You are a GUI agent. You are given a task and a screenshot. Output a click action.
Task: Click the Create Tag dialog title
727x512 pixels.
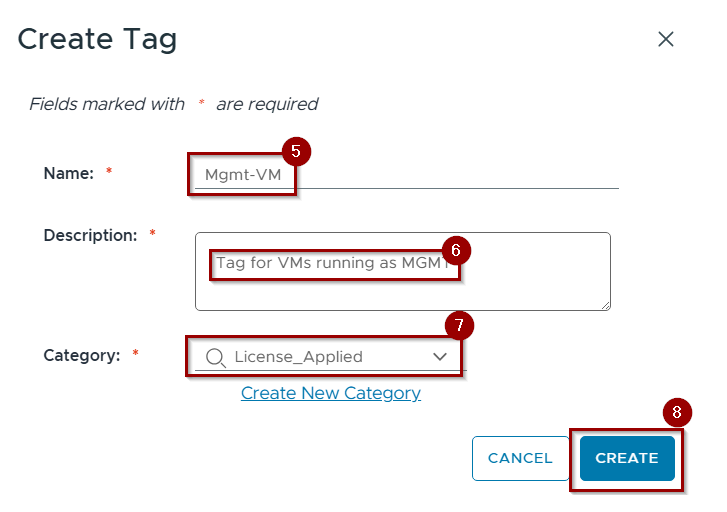97,39
